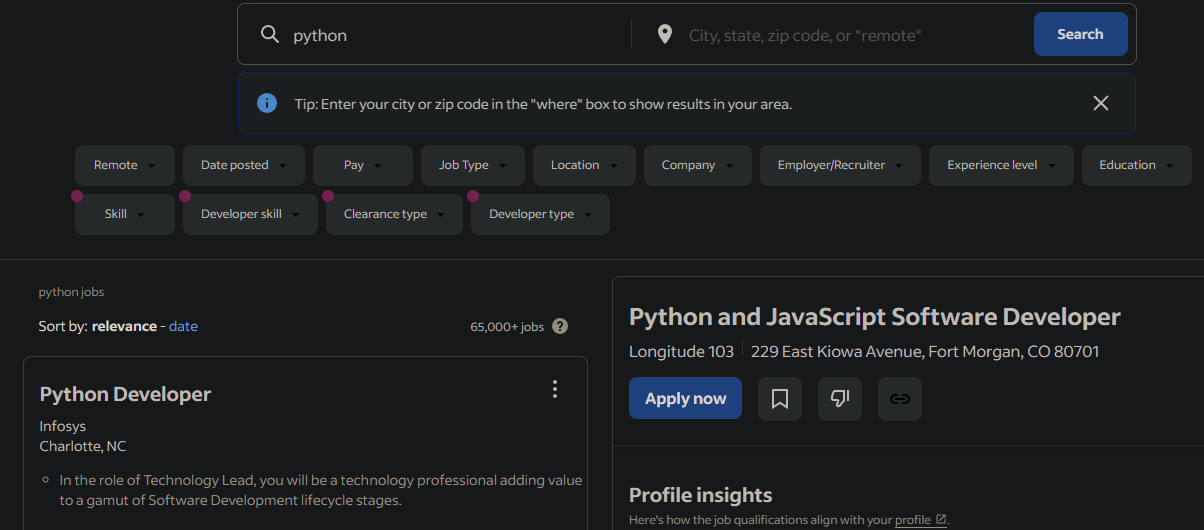Open the jobs count help icon
This screenshot has width=1204, height=530.
tap(560, 326)
